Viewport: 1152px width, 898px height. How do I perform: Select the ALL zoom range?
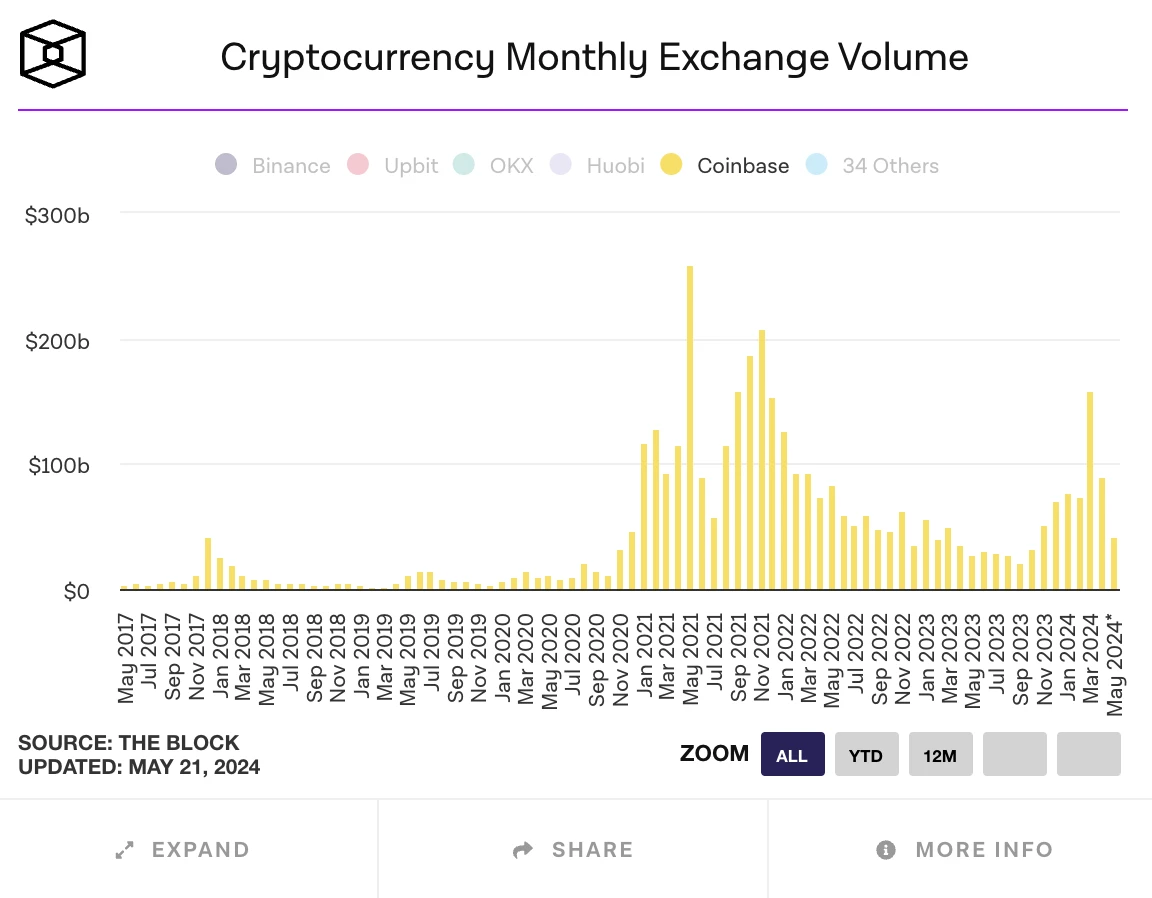pos(793,754)
